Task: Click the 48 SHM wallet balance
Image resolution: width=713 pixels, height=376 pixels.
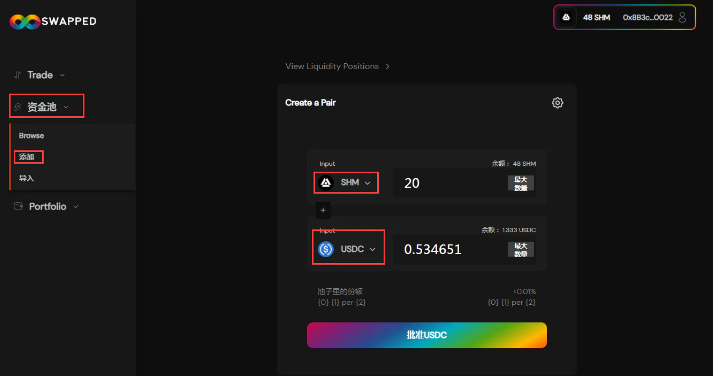Action: click(x=596, y=17)
